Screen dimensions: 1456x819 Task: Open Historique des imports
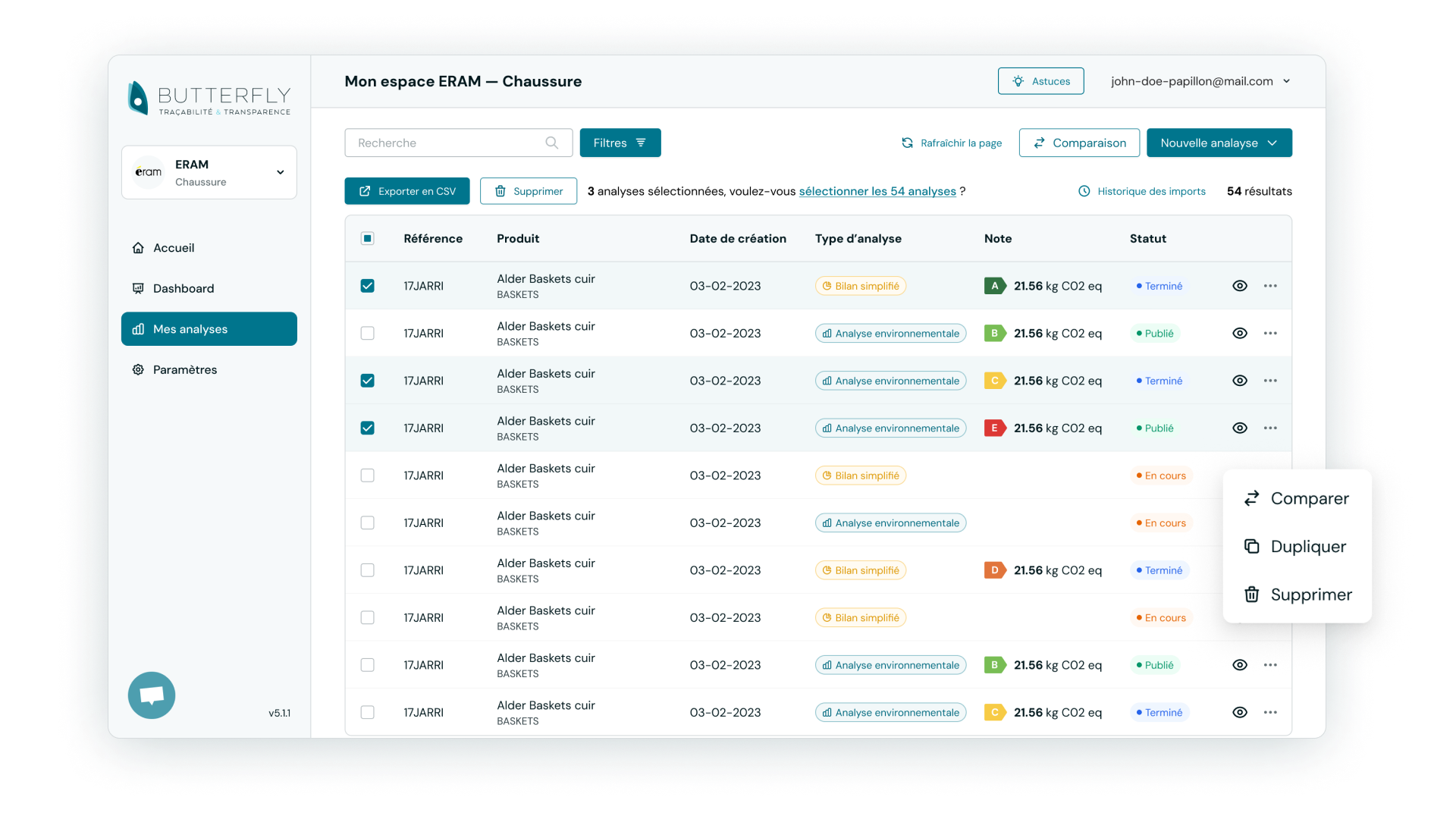point(1142,191)
